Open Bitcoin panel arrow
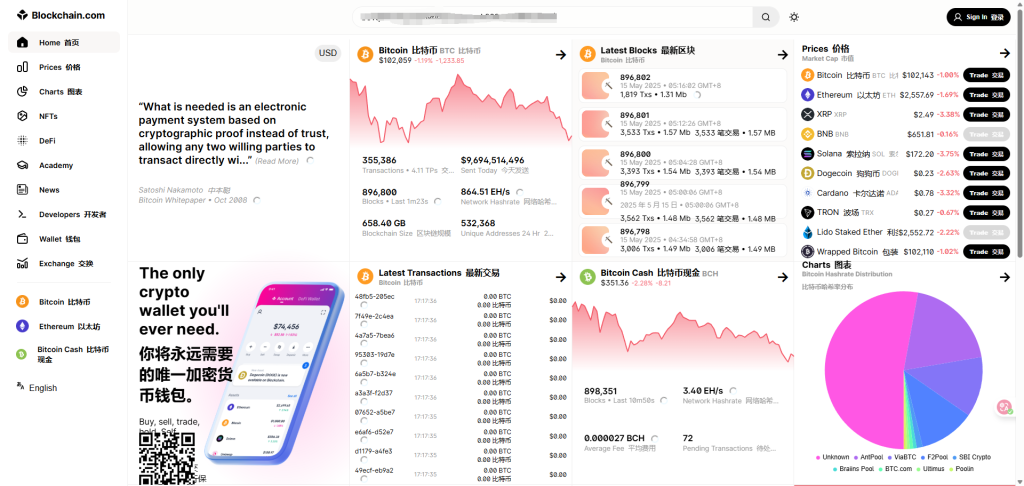Image resolution: width=1024 pixels, height=486 pixels. 560,55
